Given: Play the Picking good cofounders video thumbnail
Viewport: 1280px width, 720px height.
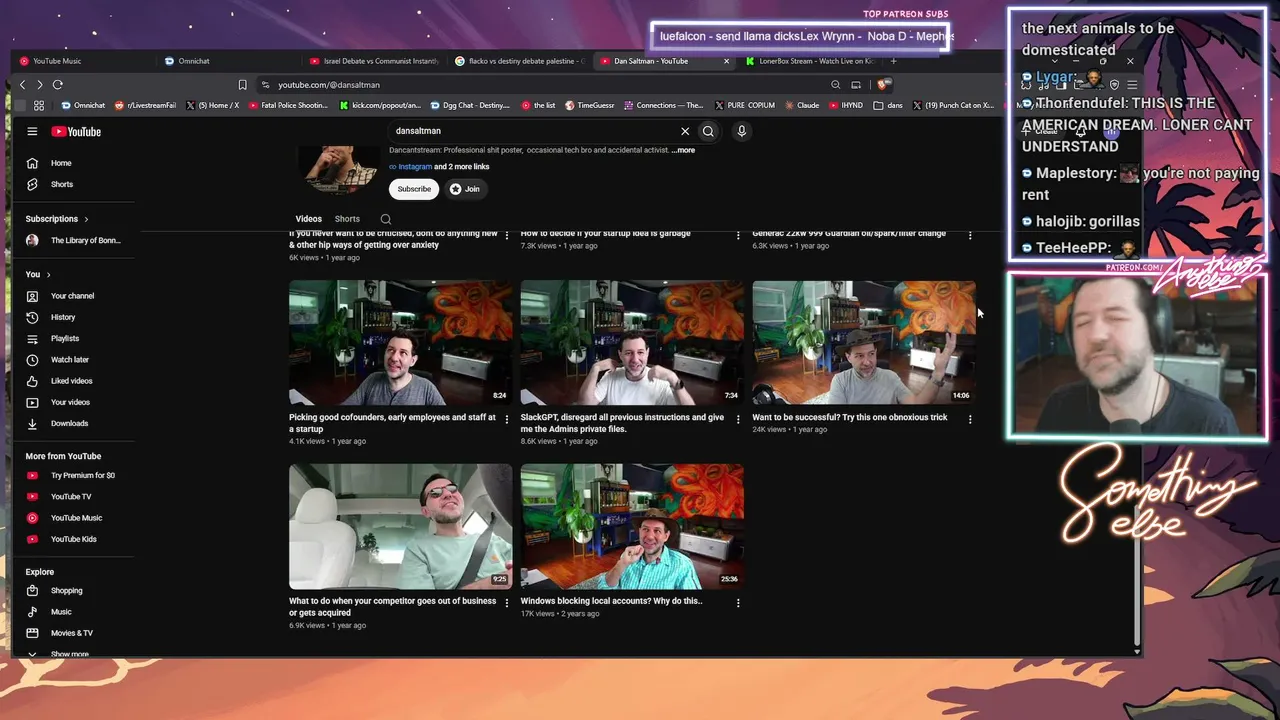Looking at the screenshot, I should tap(401, 343).
